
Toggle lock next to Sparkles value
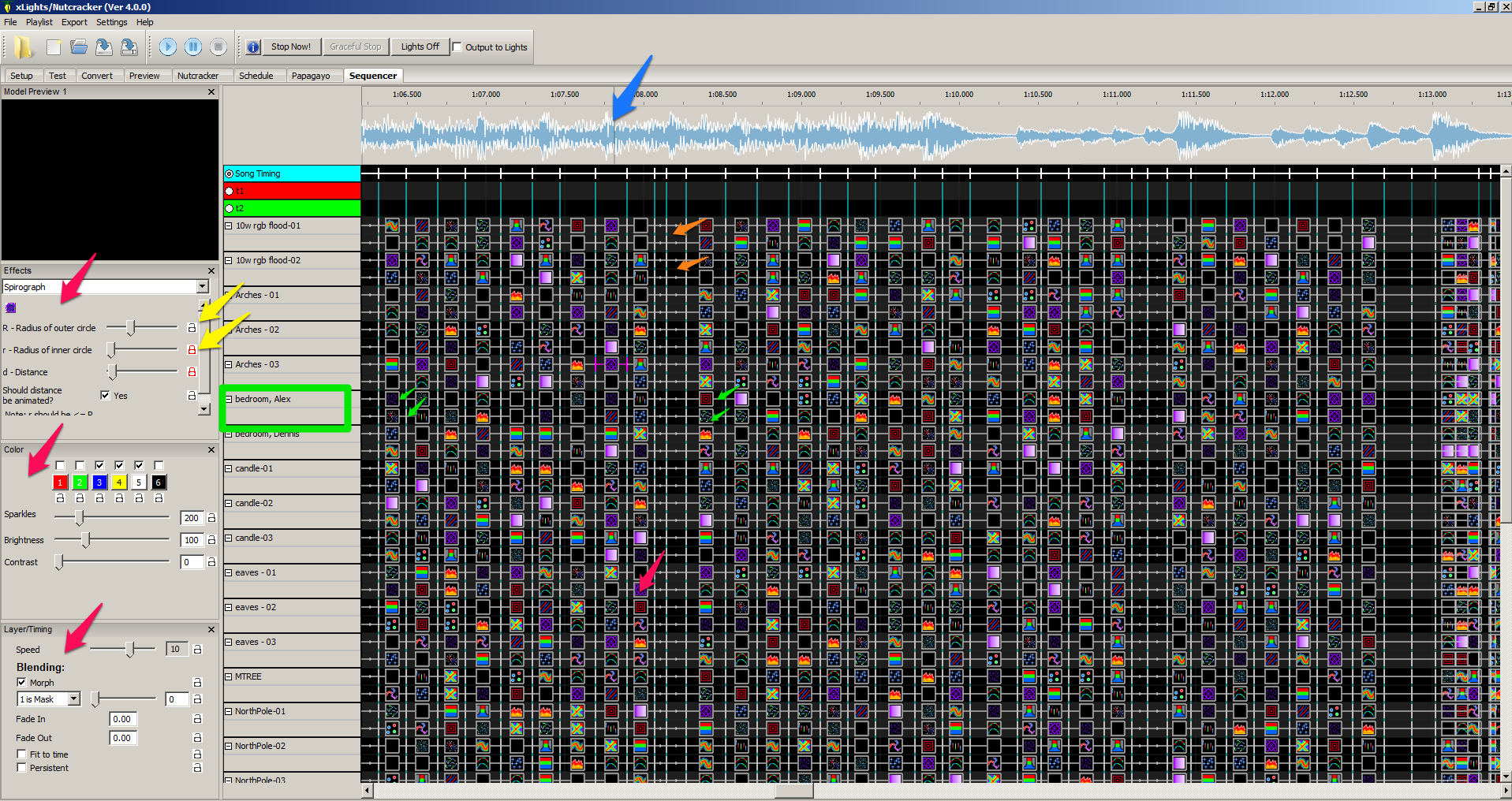tap(211, 518)
